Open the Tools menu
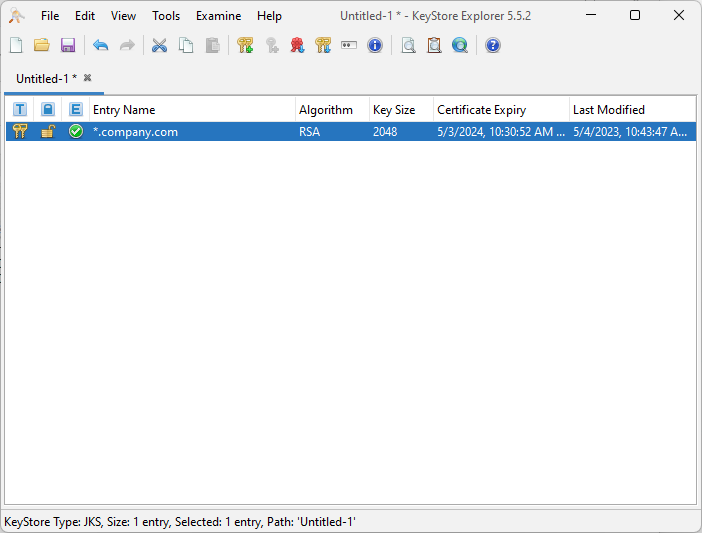The image size is (702, 533). pyautogui.click(x=166, y=16)
